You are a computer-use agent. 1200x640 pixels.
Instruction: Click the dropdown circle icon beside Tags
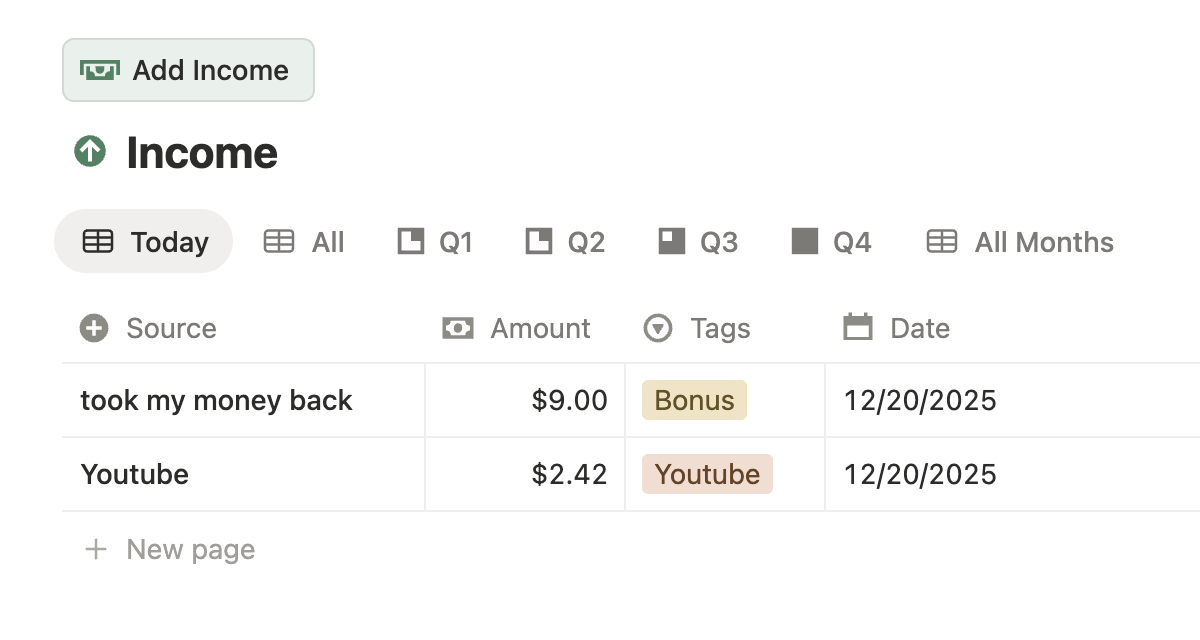pyautogui.click(x=658, y=328)
